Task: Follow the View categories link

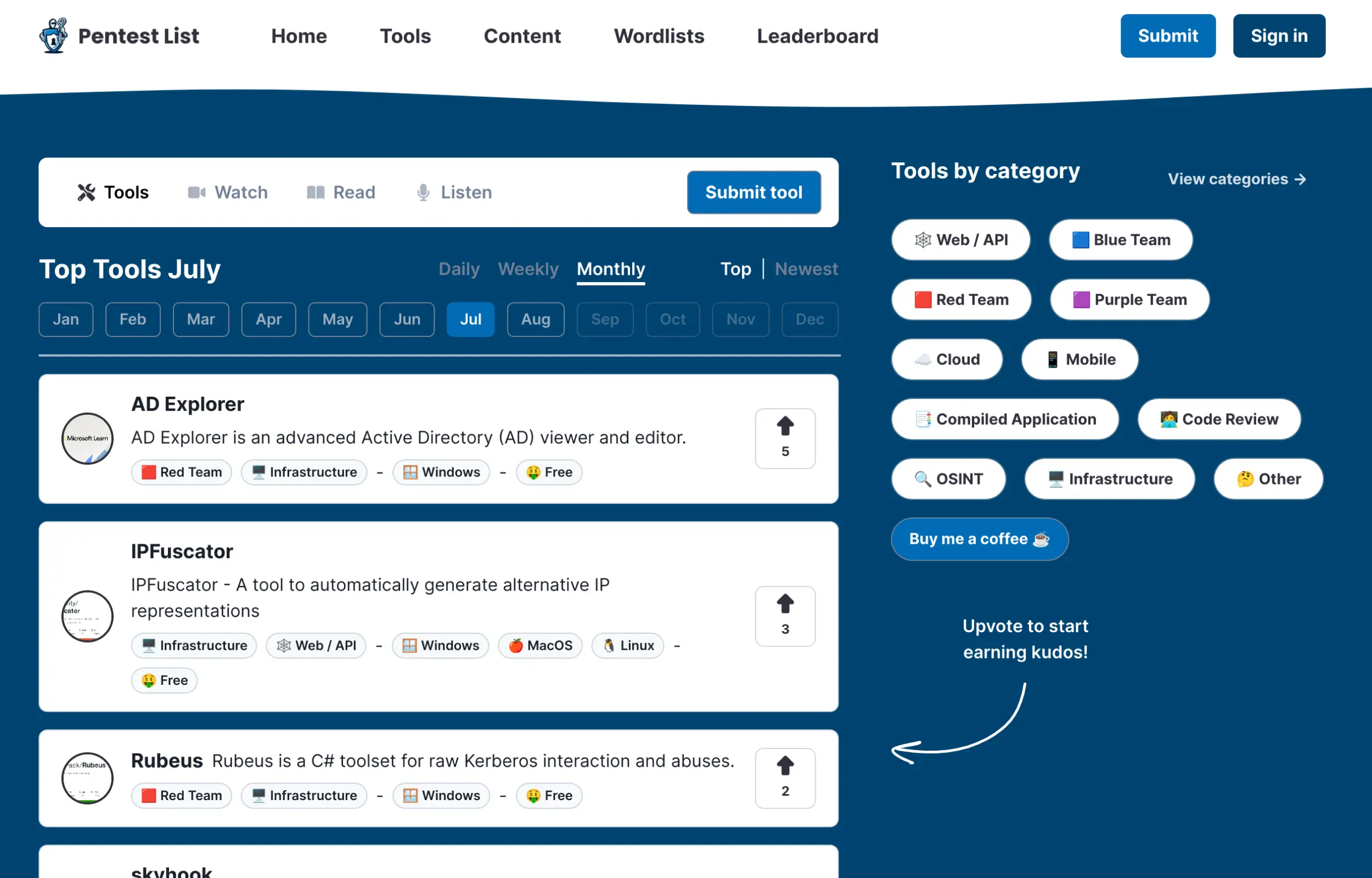Action: (1238, 179)
